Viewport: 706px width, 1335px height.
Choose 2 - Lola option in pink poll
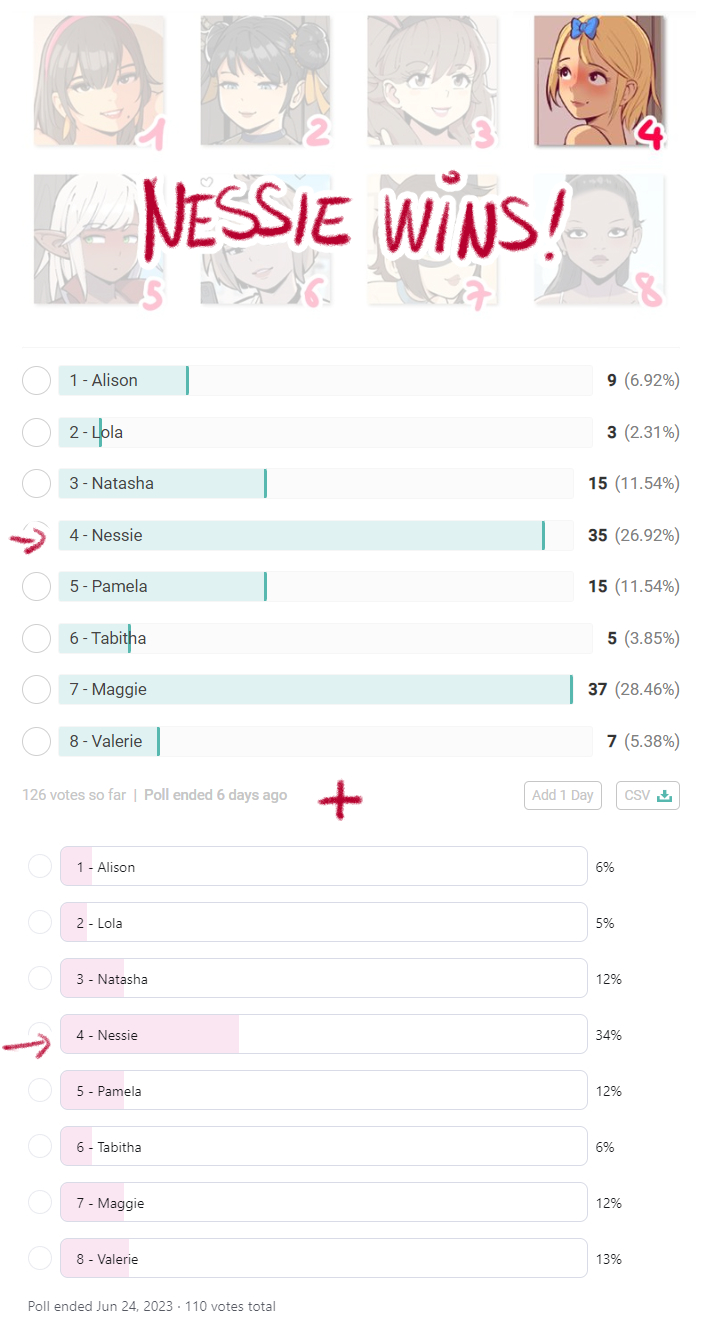[323, 922]
